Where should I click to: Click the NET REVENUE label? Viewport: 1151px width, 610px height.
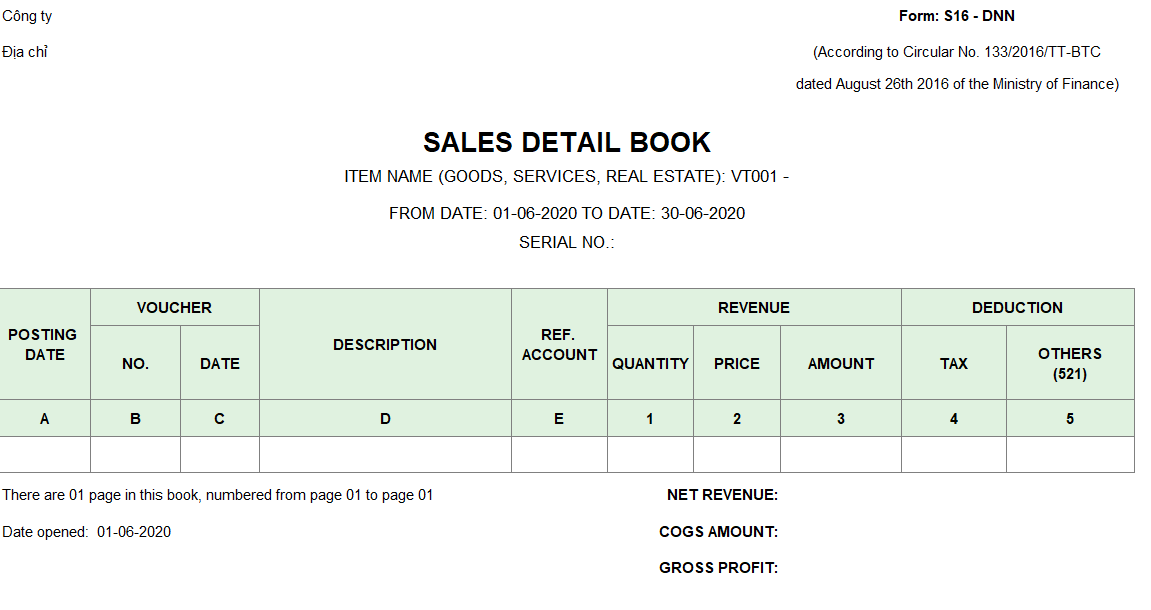coord(722,495)
